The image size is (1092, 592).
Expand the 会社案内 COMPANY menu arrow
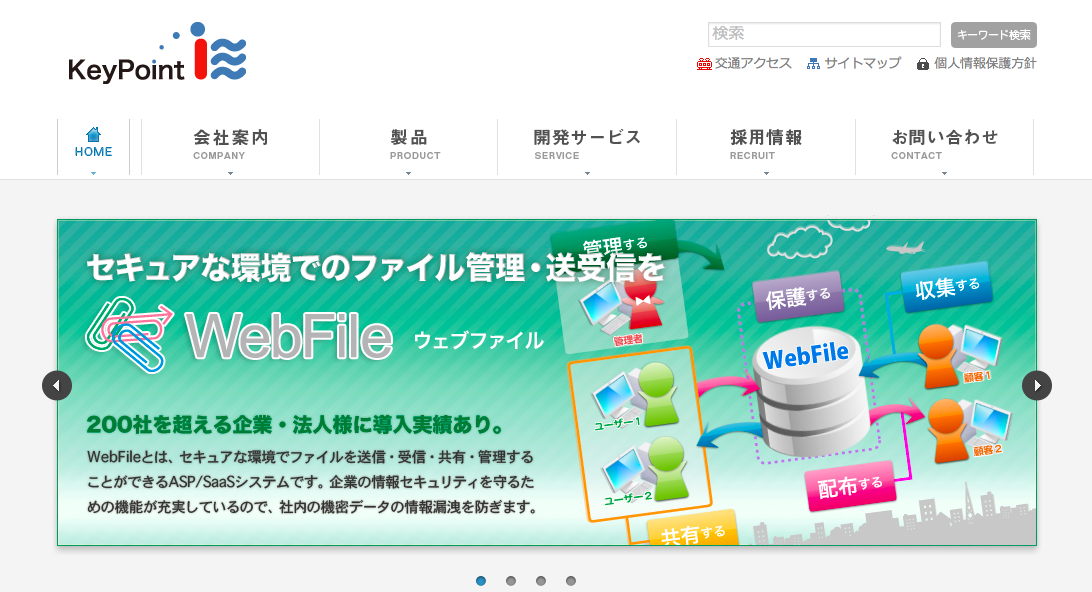point(231,173)
